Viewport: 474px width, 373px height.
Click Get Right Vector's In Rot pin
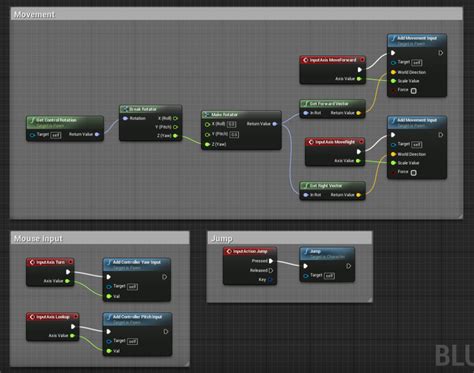306,195
